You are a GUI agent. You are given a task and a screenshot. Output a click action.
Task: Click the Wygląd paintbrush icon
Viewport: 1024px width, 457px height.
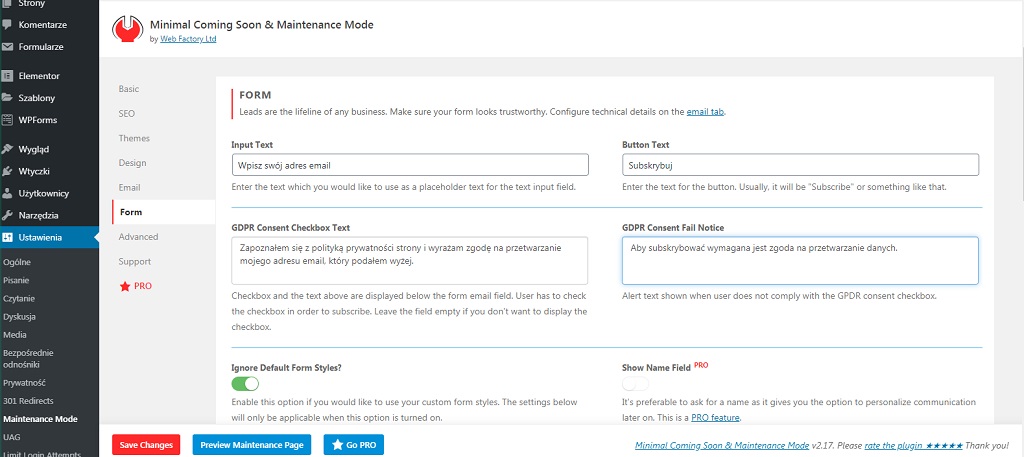coord(7,149)
